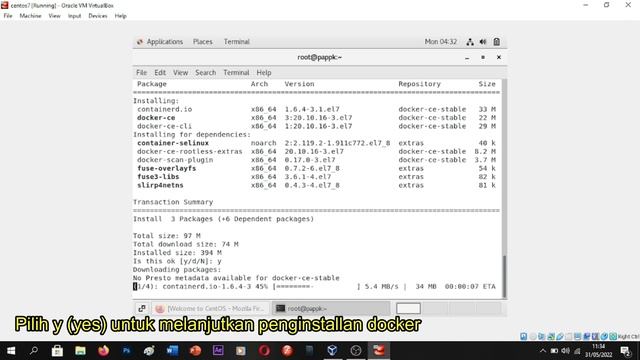The height and width of the screenshot is (360, 640).
Task: Open Photoshop from taskbar
Action: tap(126, 351)
